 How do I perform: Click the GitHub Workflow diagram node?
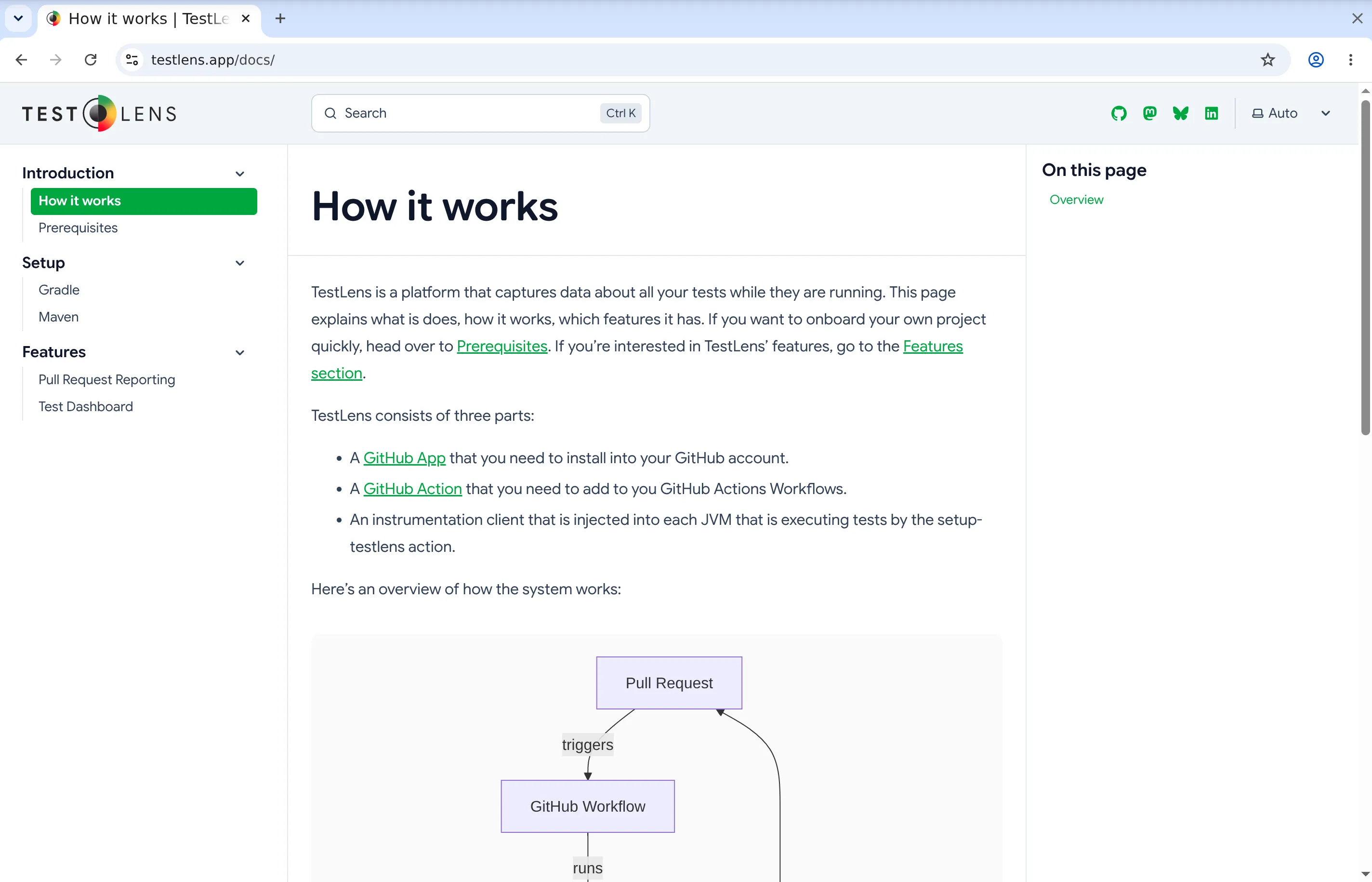coord(588,806)
